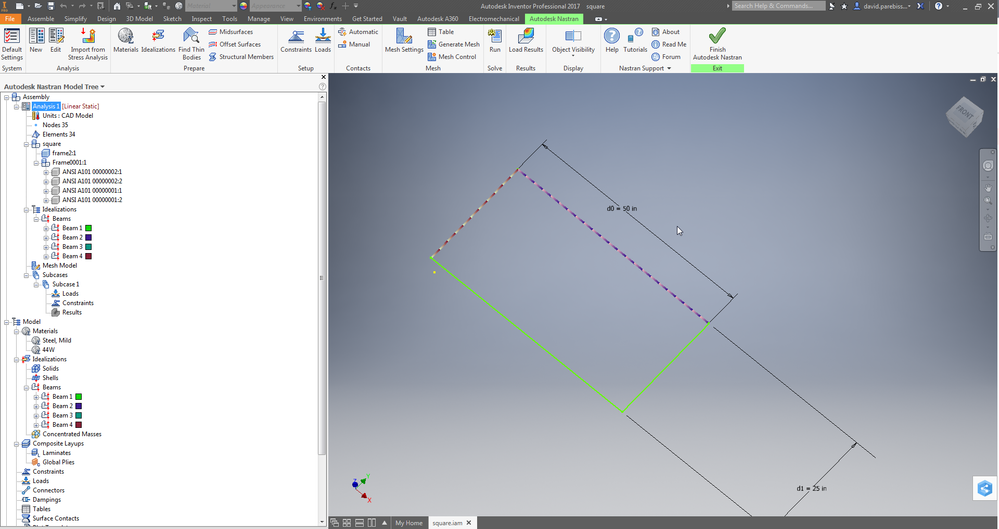Choose Automatic contacts
The width and height of the screenshot is (999, 529).
[358, 32]
